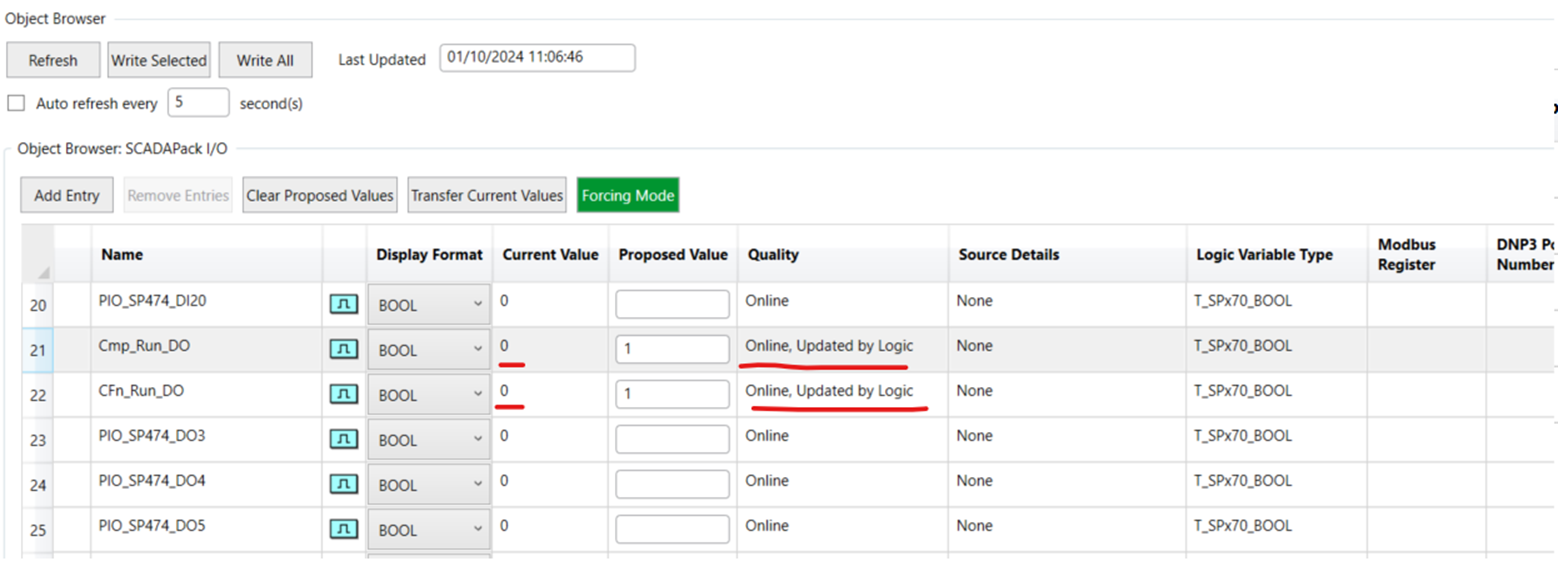The height and width of the screenshot is (561, 1558).
Task: Click the waveform icon for CFn_Run_DO
Action: (x=344, y=394)
